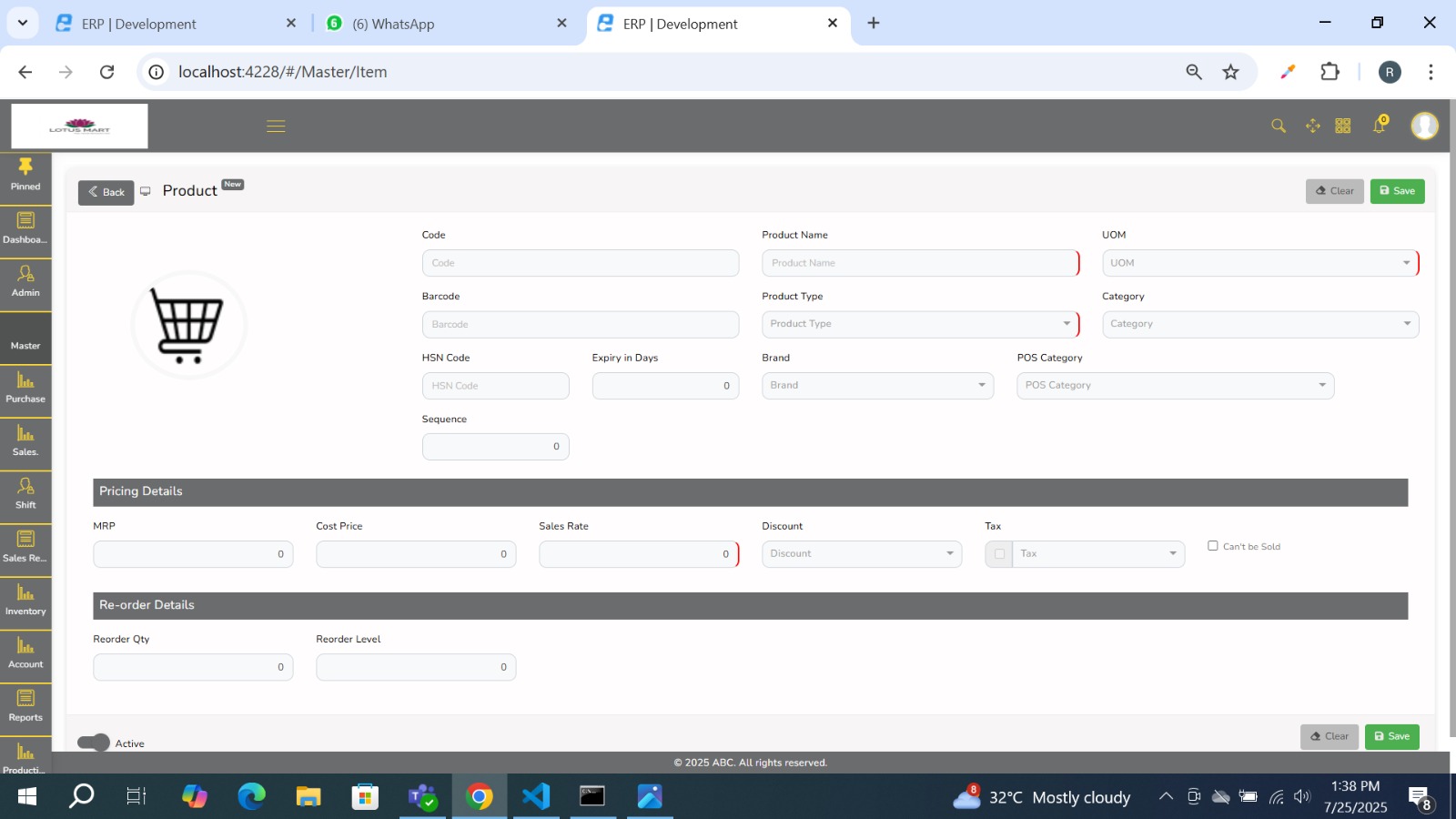Tick the checkbox beside Tax dropdown

pyautogui.click(x=999, y=554)
